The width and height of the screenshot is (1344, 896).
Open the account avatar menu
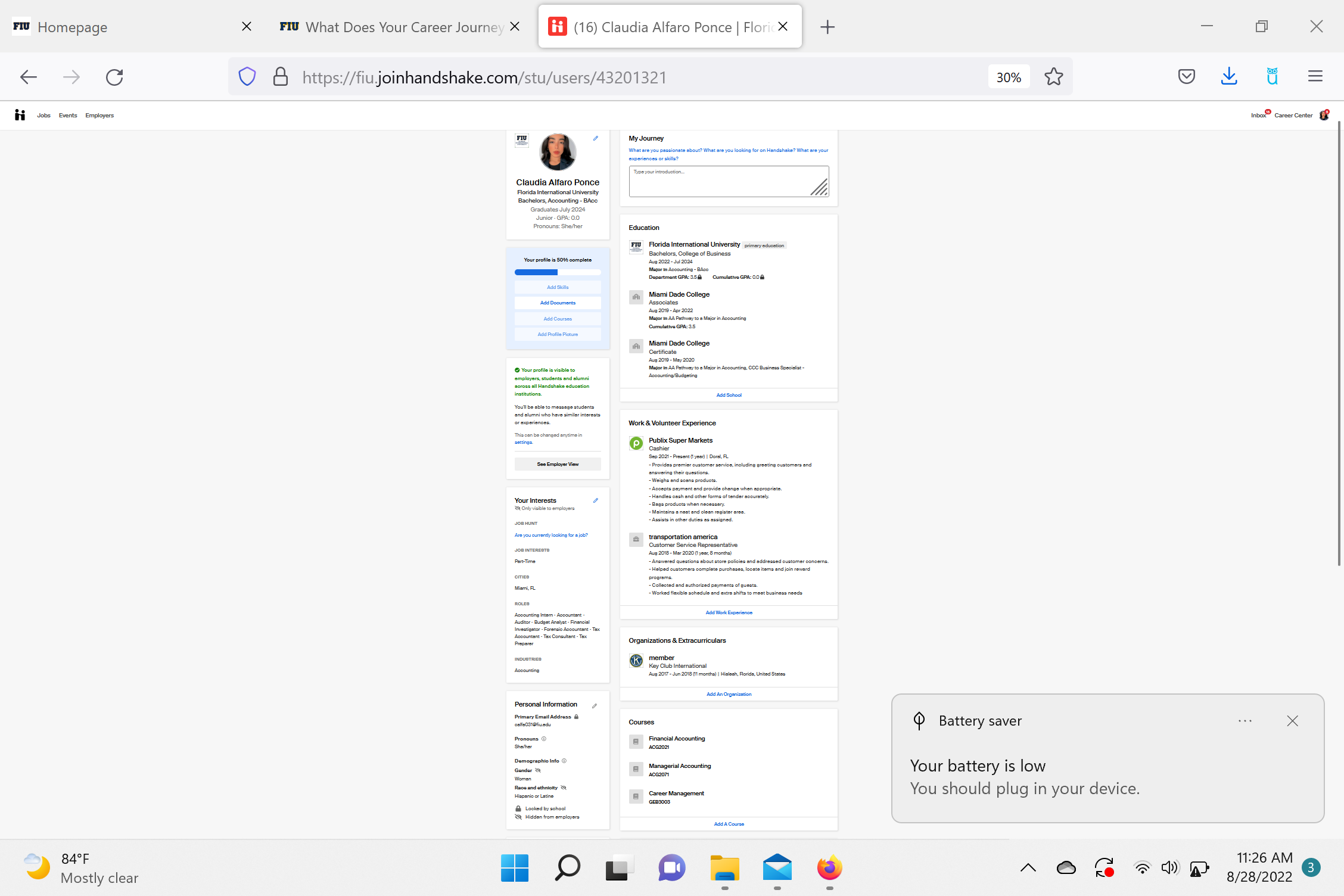[x=1324, y=115]
